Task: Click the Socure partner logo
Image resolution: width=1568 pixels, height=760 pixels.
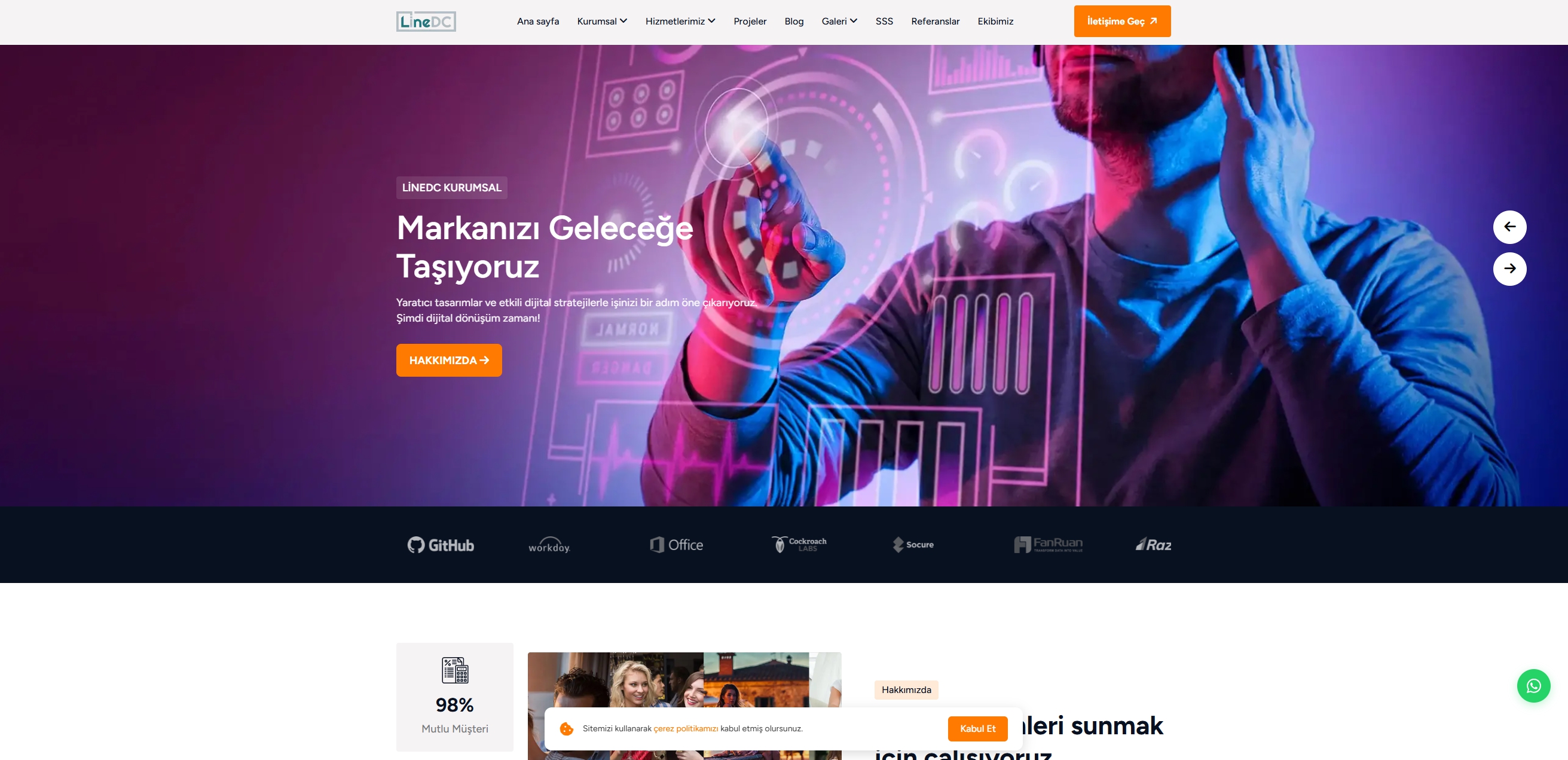Action: (913, 544)
